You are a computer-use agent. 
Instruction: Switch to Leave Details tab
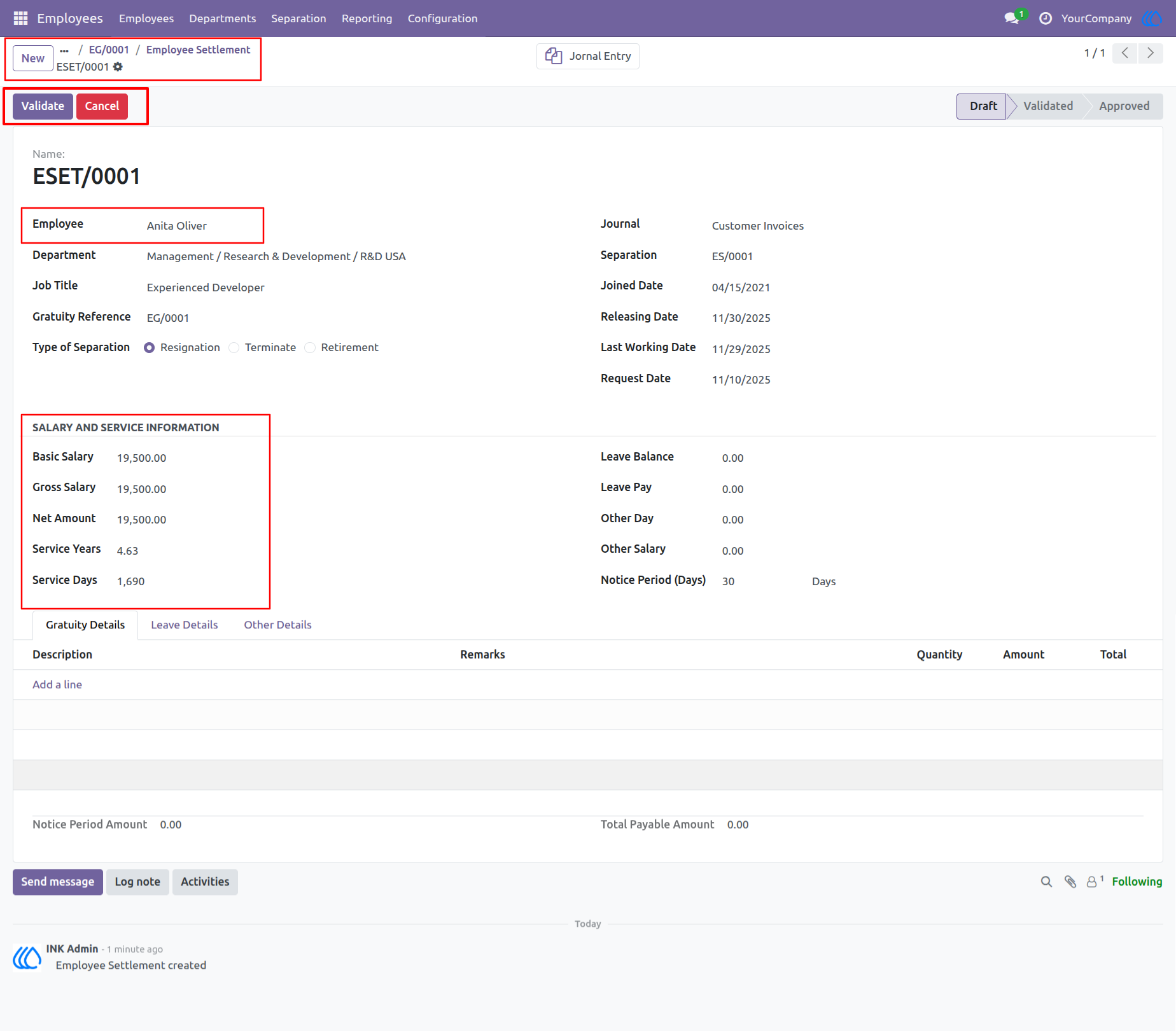pos(185,625)
